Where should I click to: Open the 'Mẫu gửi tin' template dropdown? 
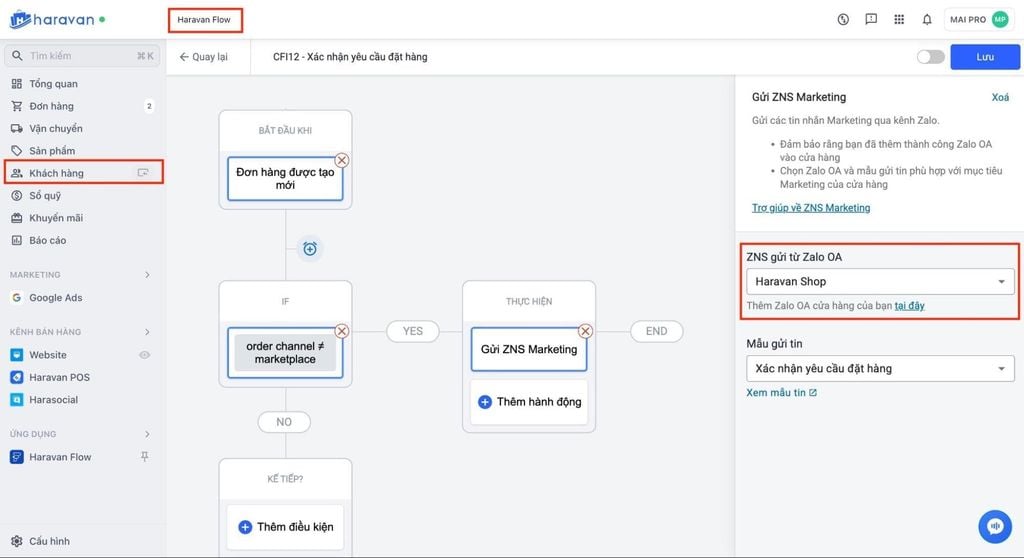pos(880,369)
